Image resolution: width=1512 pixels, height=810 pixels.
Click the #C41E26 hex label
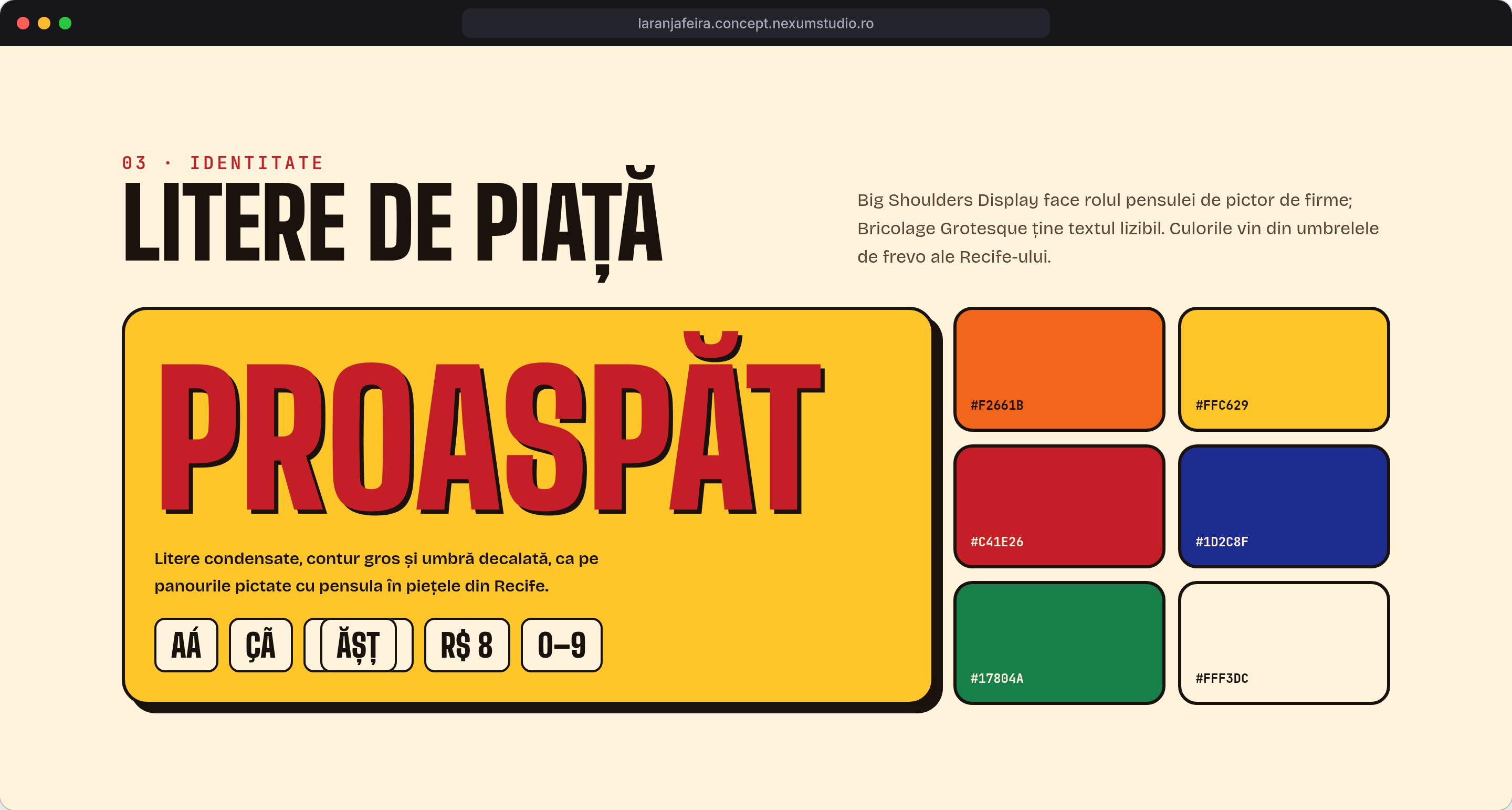tap(996, 542)
